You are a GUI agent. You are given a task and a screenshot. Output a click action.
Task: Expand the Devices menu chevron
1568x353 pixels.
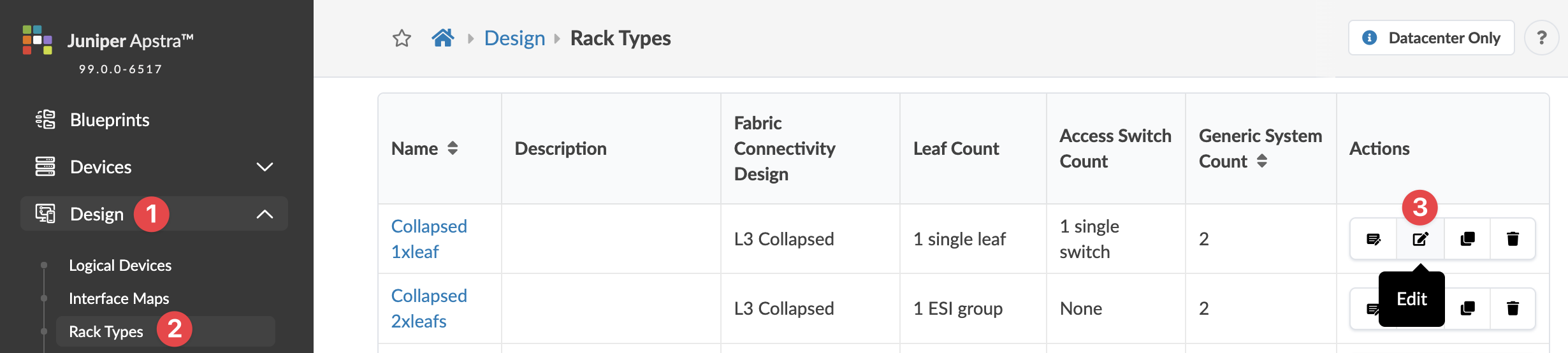(265, 167)
